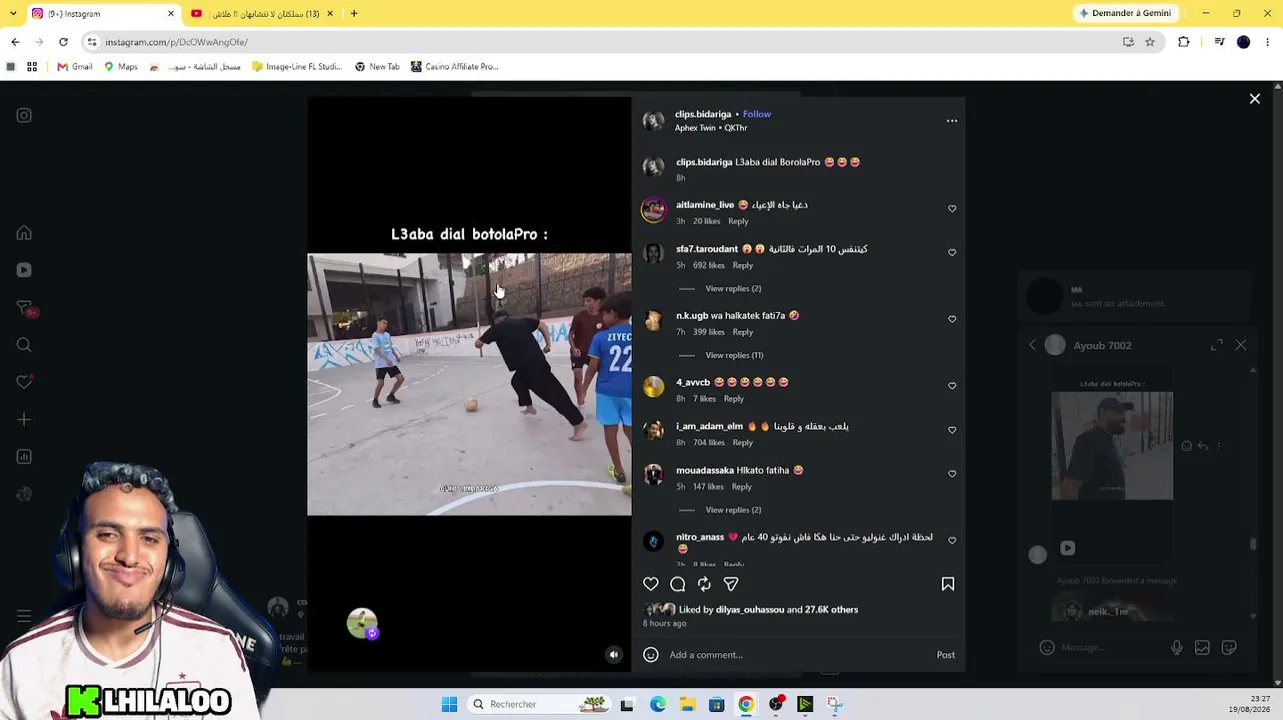Bookmark this page with the star icon
1283x720 pixels.
pyautogui.click(x=1150, y=42)
